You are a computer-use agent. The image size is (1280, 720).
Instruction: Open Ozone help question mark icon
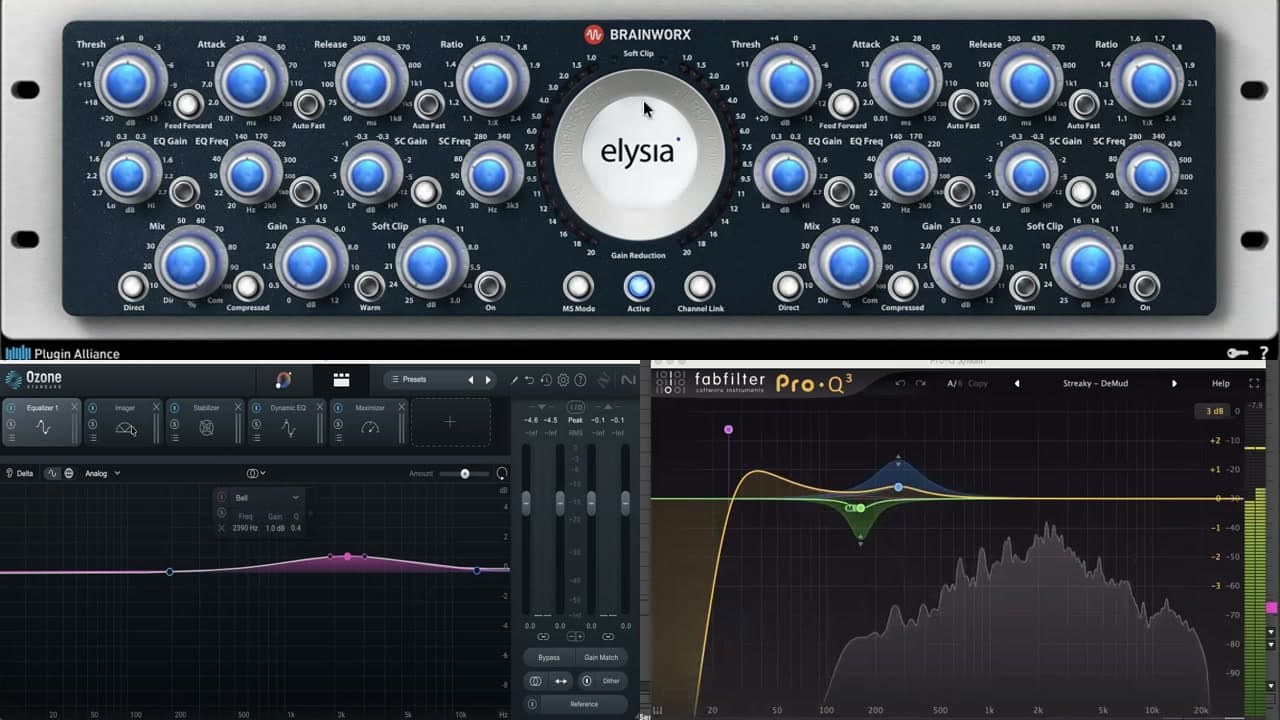coord(580,380)
